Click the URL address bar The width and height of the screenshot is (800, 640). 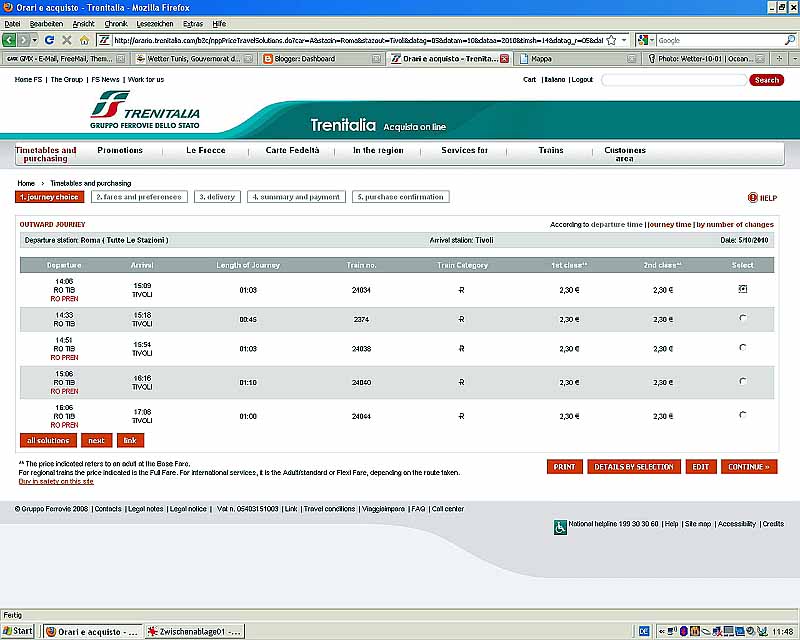357,40
